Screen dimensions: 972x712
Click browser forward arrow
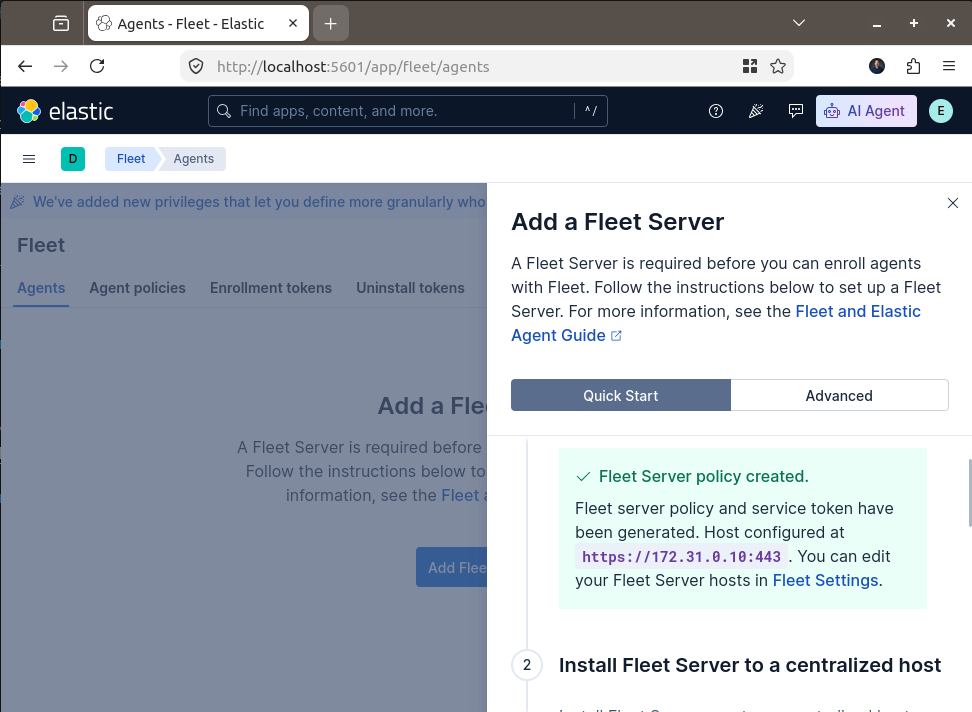[61, 66]
